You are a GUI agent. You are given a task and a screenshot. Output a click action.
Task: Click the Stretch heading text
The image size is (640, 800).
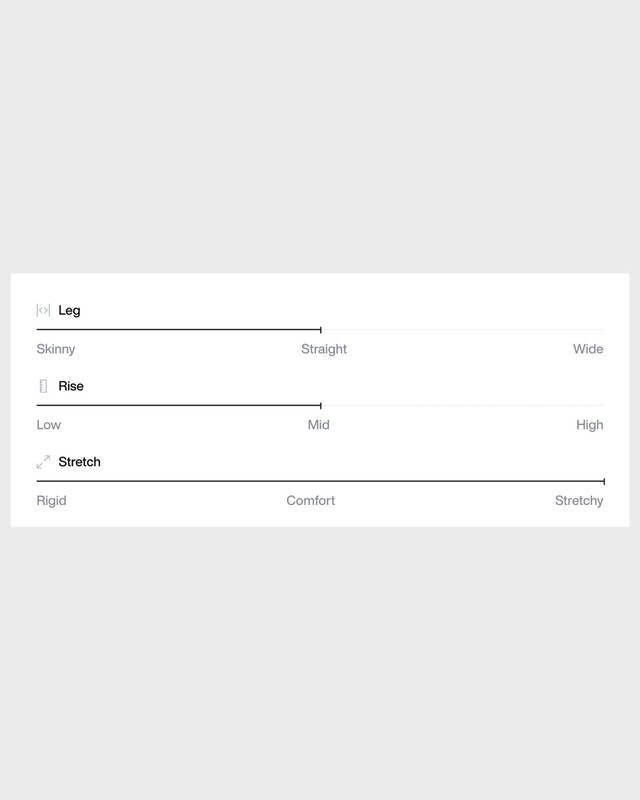pyautogui.click(x=80, y=463)
